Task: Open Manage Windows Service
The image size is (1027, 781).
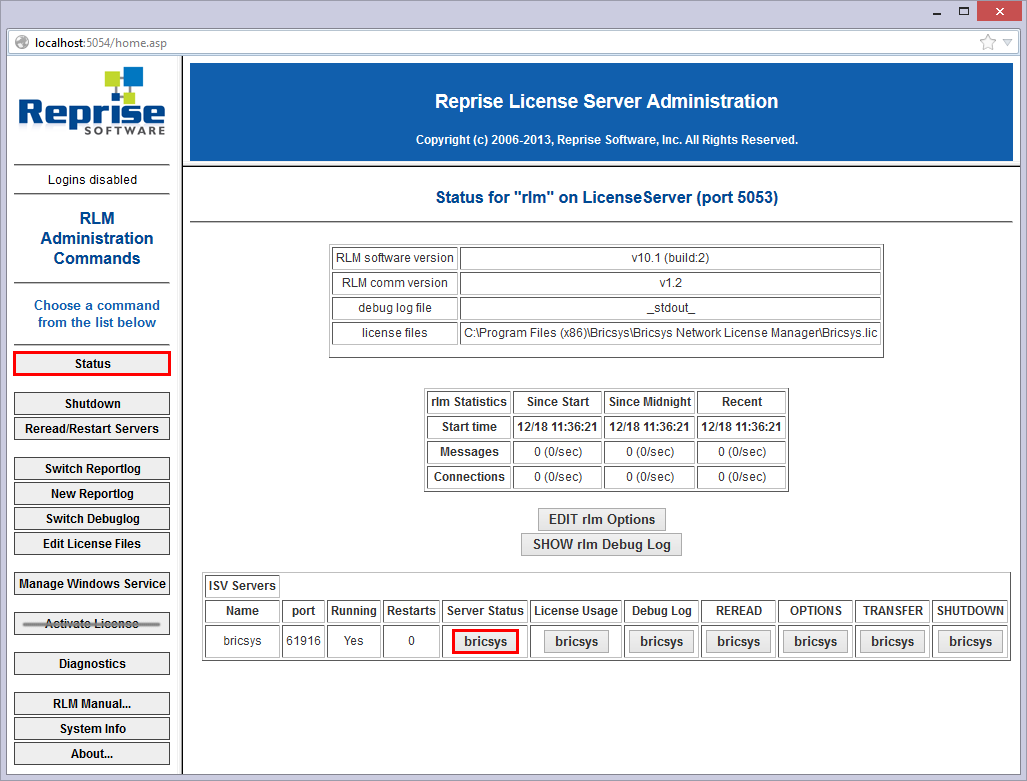Action: tap(92, 584)
